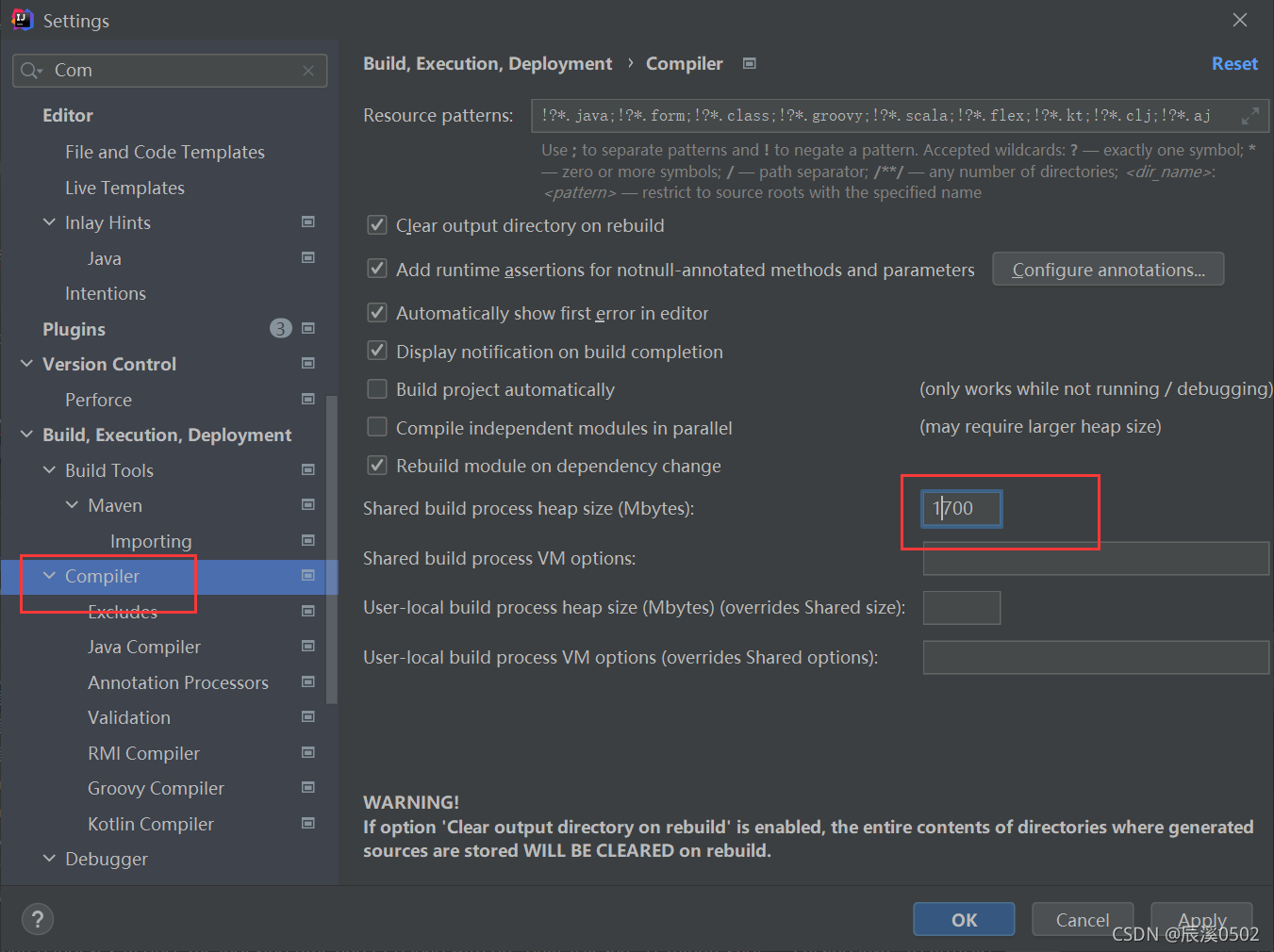The image size is (1274, 952).
Task: Click the settings tree vertical scrollbar
Action: click(331, 550)
